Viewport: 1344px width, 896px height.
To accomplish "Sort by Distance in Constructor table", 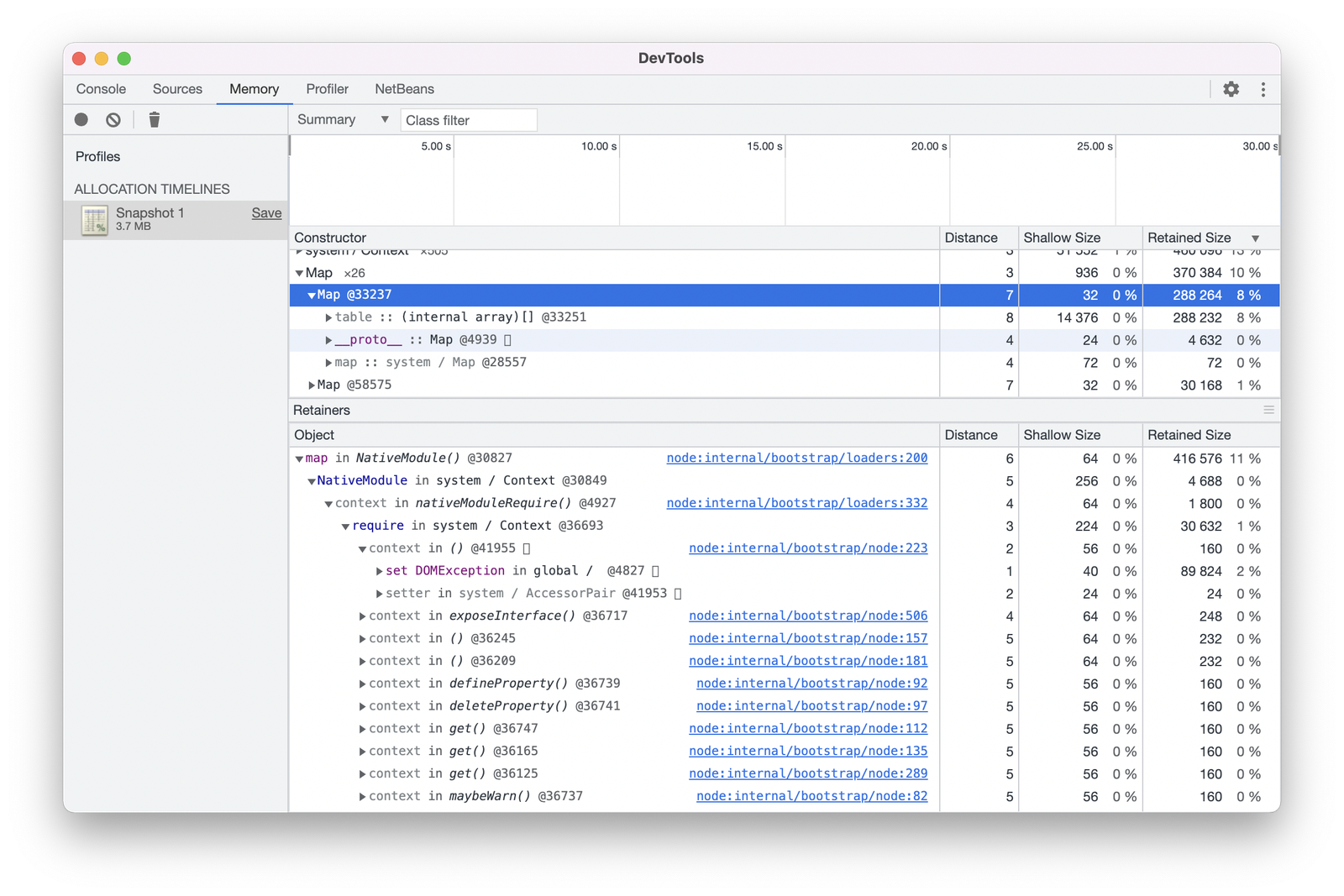I will tap(979, 238).
